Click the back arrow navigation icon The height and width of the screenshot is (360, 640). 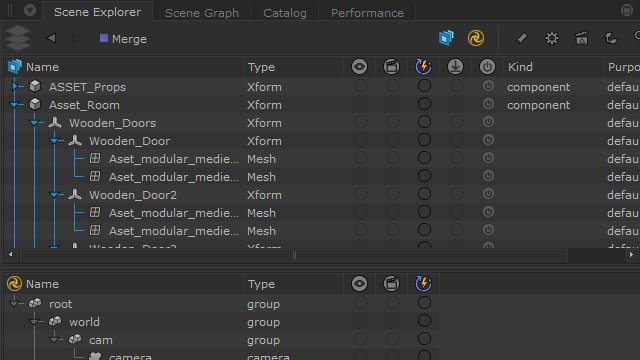[51, 38]
